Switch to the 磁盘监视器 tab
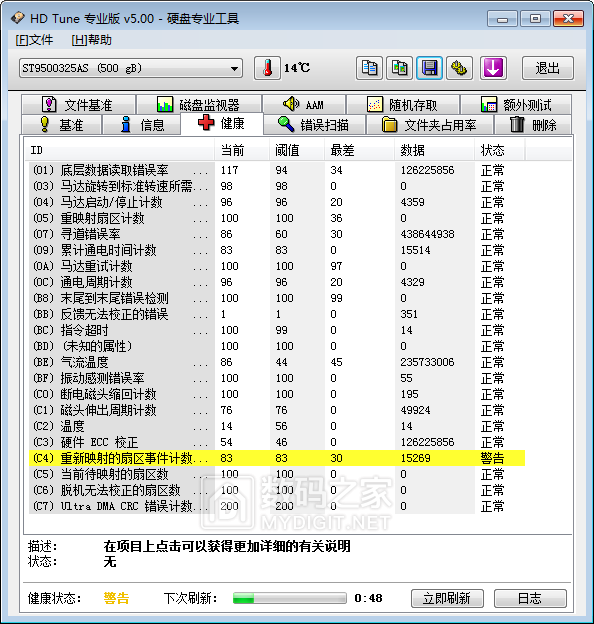594x624 pixels. [199, 105]
